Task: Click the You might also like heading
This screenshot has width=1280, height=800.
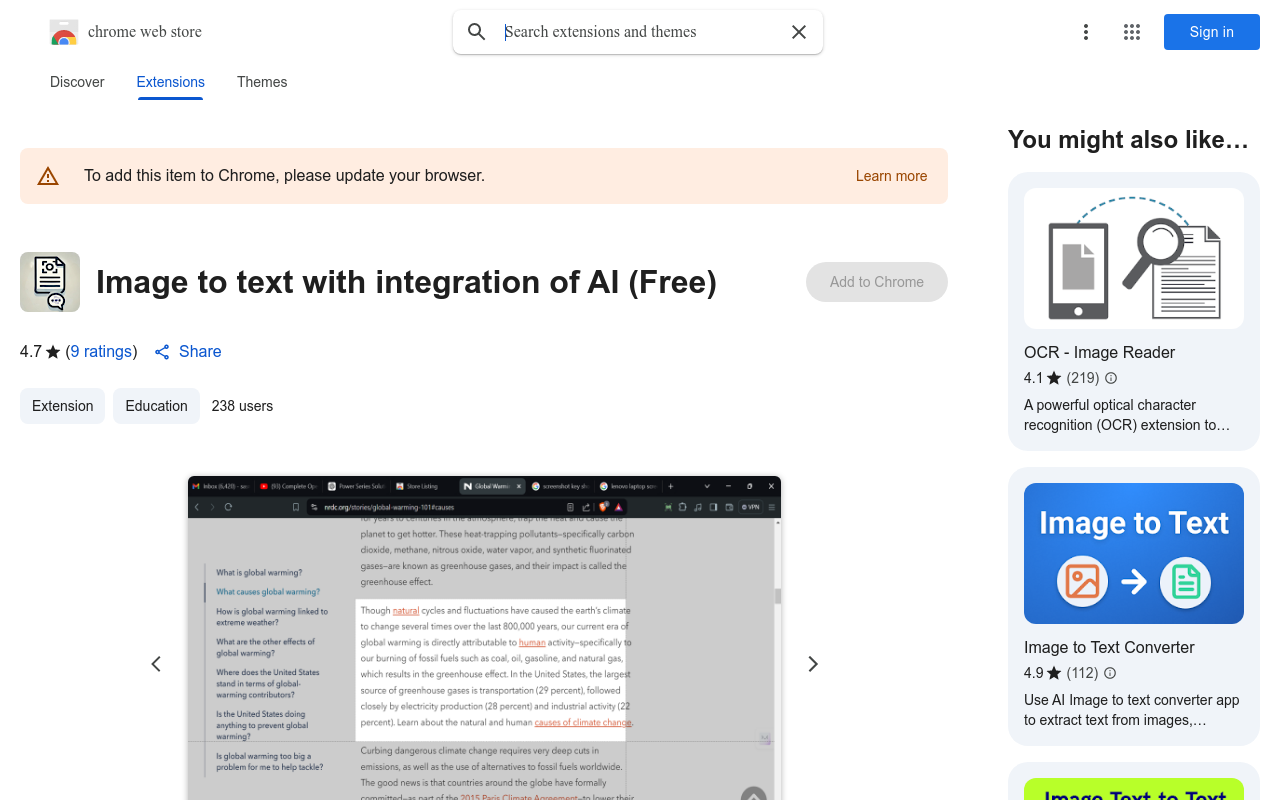Action: (1128, 139)
